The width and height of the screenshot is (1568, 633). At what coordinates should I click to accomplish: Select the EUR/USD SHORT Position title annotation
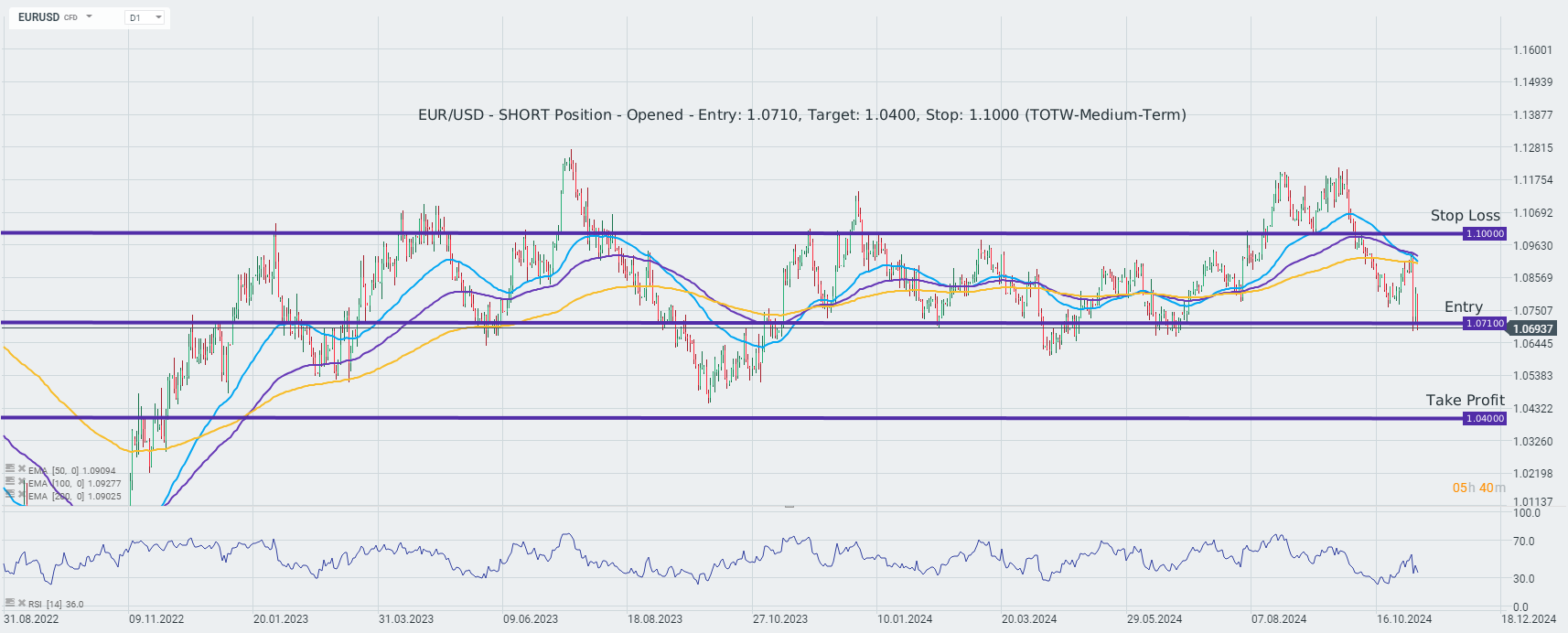(x=801, y=114)
